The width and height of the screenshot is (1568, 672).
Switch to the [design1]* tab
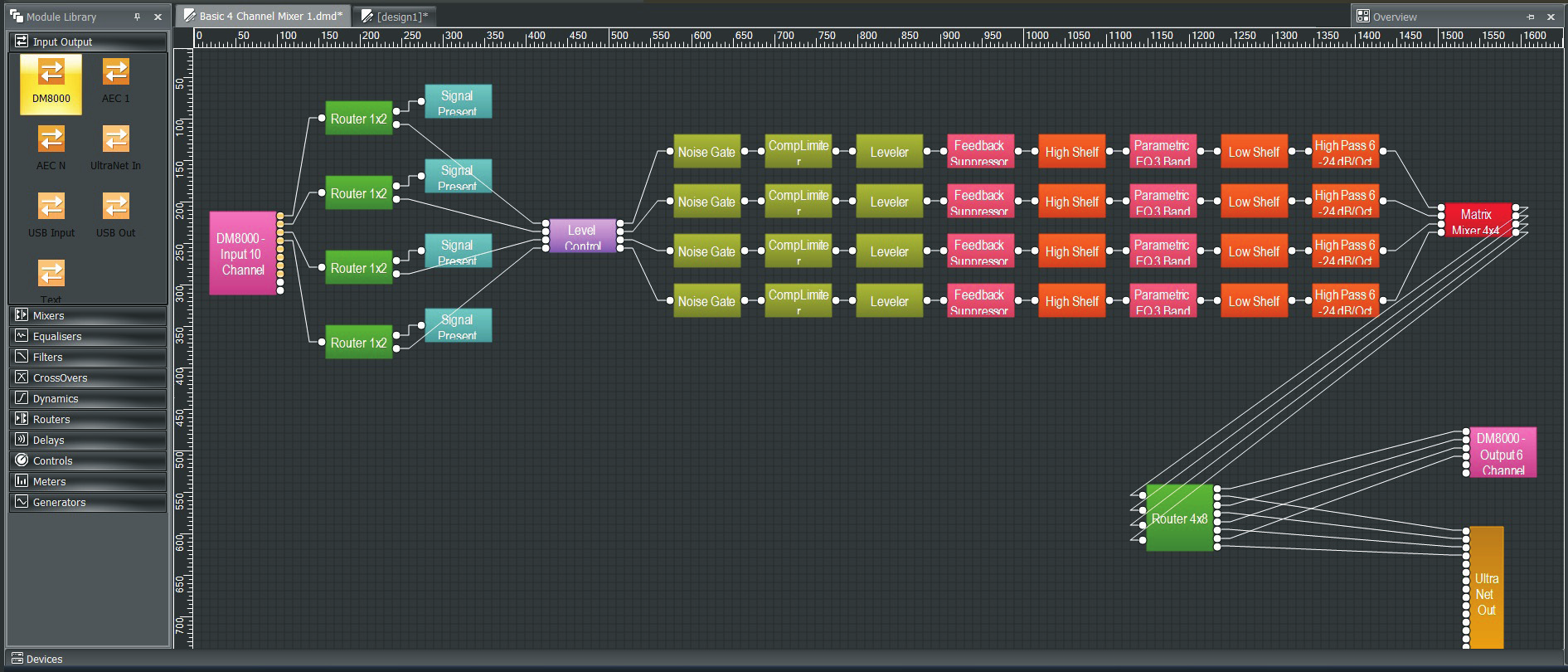(x=395, y=17)
